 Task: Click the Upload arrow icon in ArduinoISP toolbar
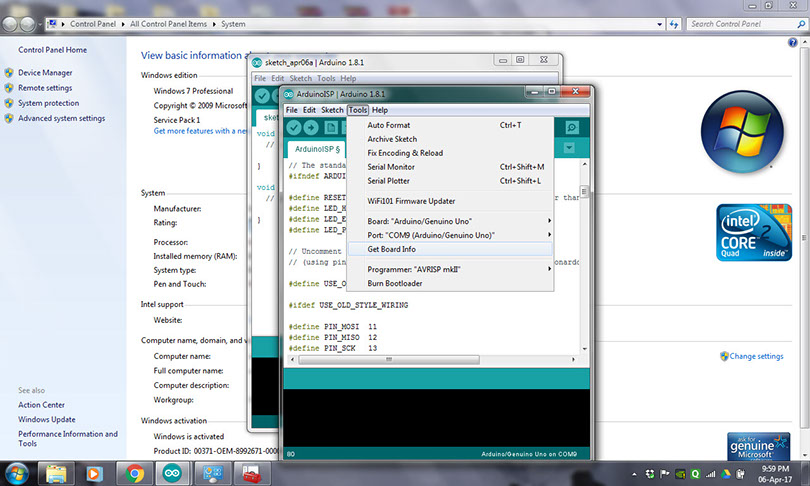click(311, 128)
